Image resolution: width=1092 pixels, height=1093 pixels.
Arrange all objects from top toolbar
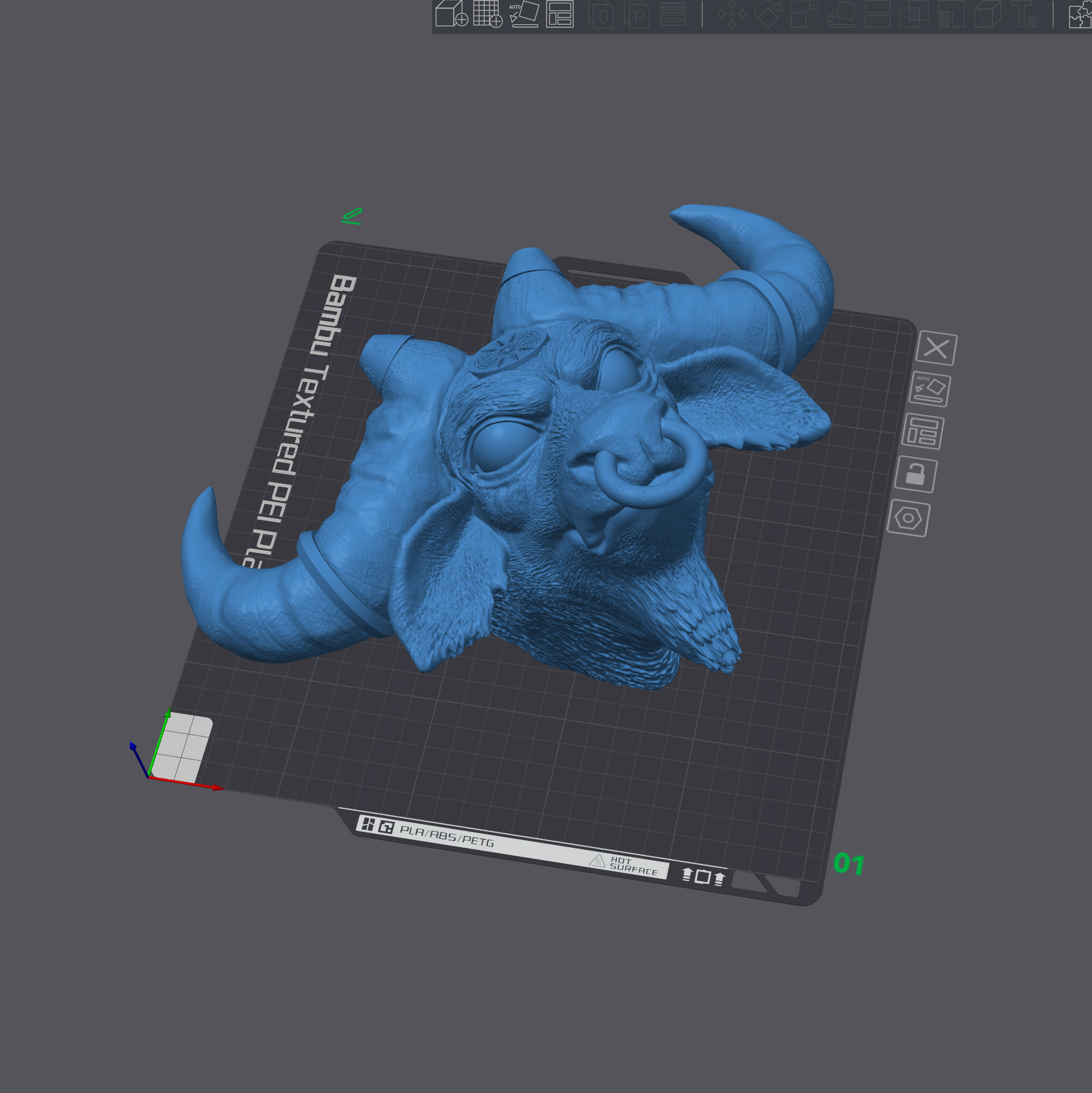(560, 14)
